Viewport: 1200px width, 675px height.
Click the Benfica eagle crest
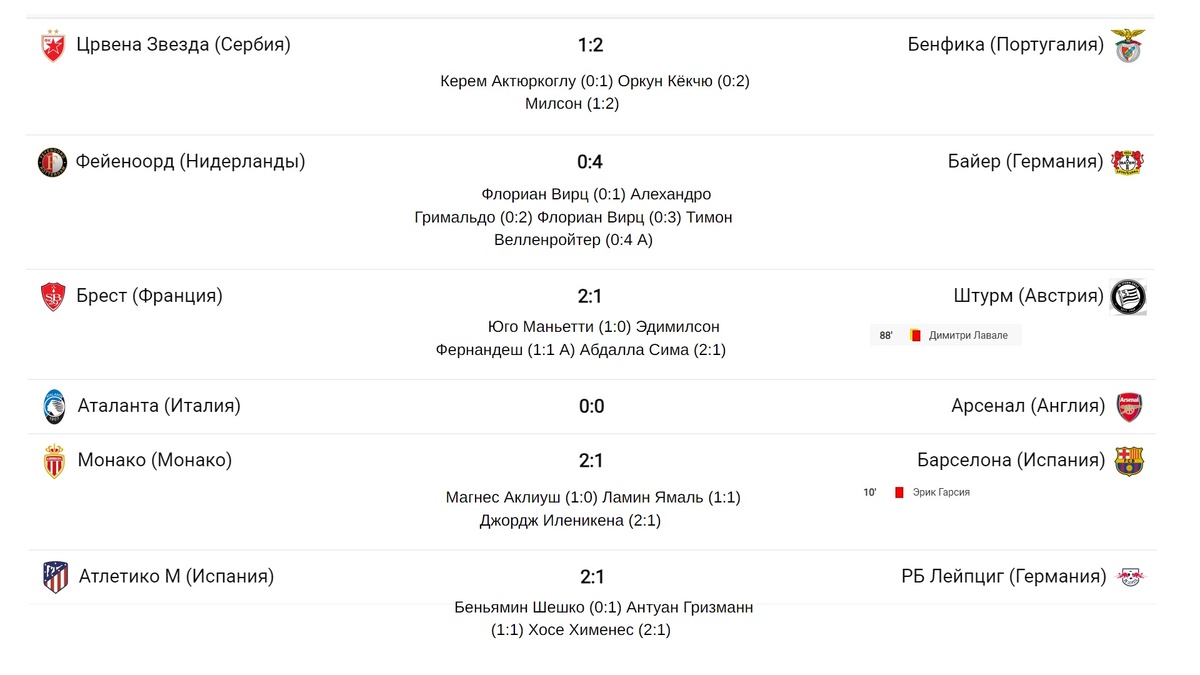[x=1129, y=46]
